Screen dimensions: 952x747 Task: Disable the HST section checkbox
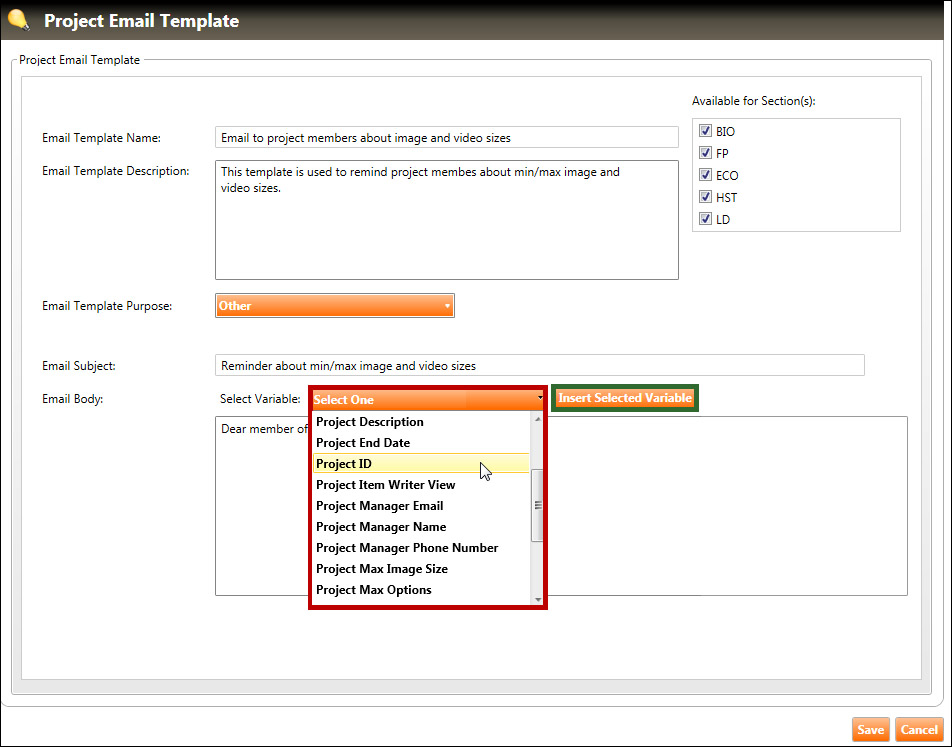(x=706, y=197)
